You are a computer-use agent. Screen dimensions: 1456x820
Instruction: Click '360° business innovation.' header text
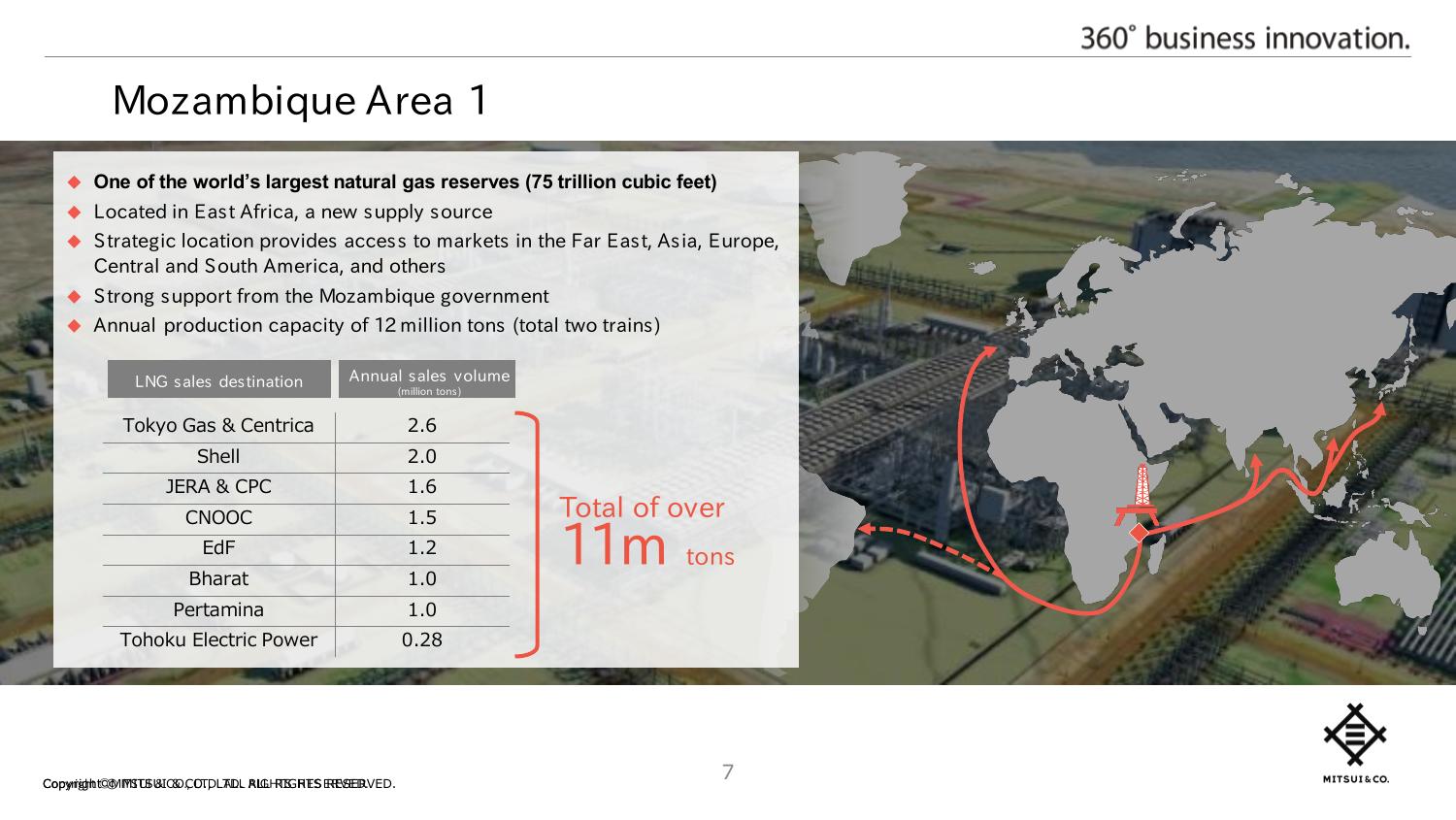click(x=1245, y=38)
